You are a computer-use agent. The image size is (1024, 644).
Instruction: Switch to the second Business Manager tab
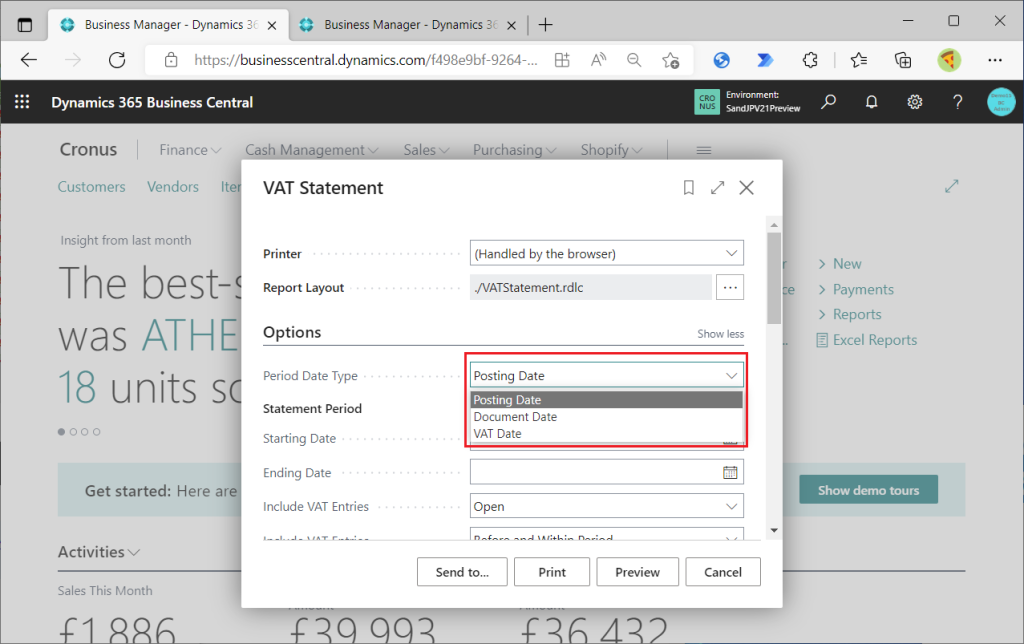tap(408, 25)
